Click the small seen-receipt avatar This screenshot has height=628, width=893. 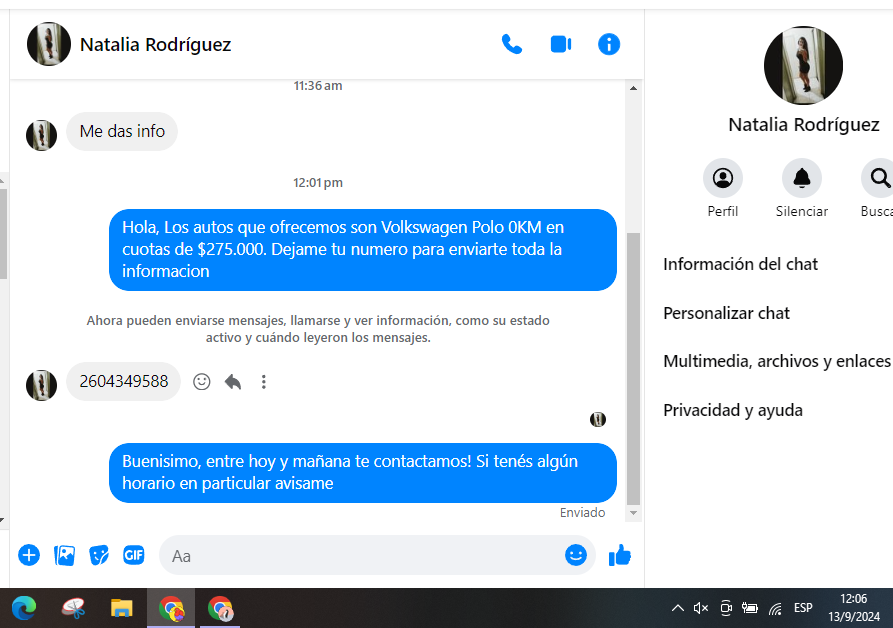(x=597, y=420)
